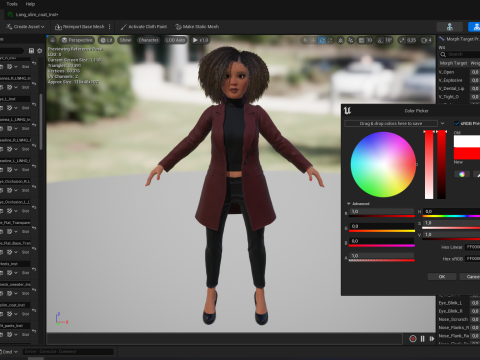Toggle surface snapping in viewport toolbar
This screenshot has width=480, height=360.
pyautogui.click(x=351, y=40)
